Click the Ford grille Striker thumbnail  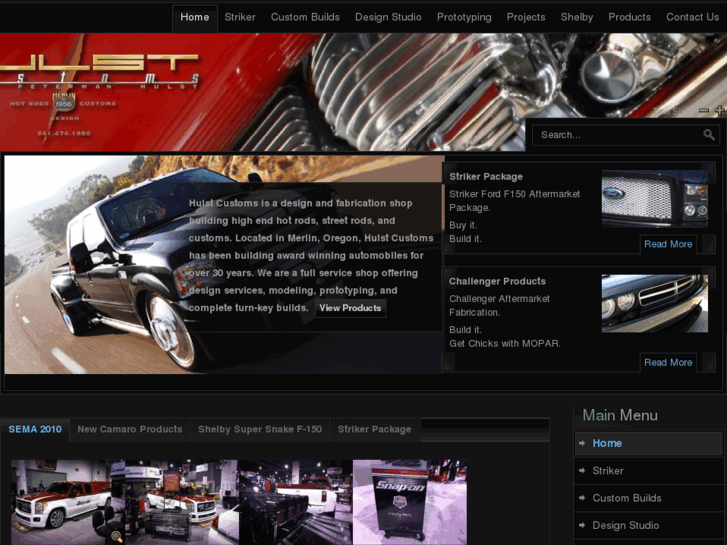[x=655, y=199]
